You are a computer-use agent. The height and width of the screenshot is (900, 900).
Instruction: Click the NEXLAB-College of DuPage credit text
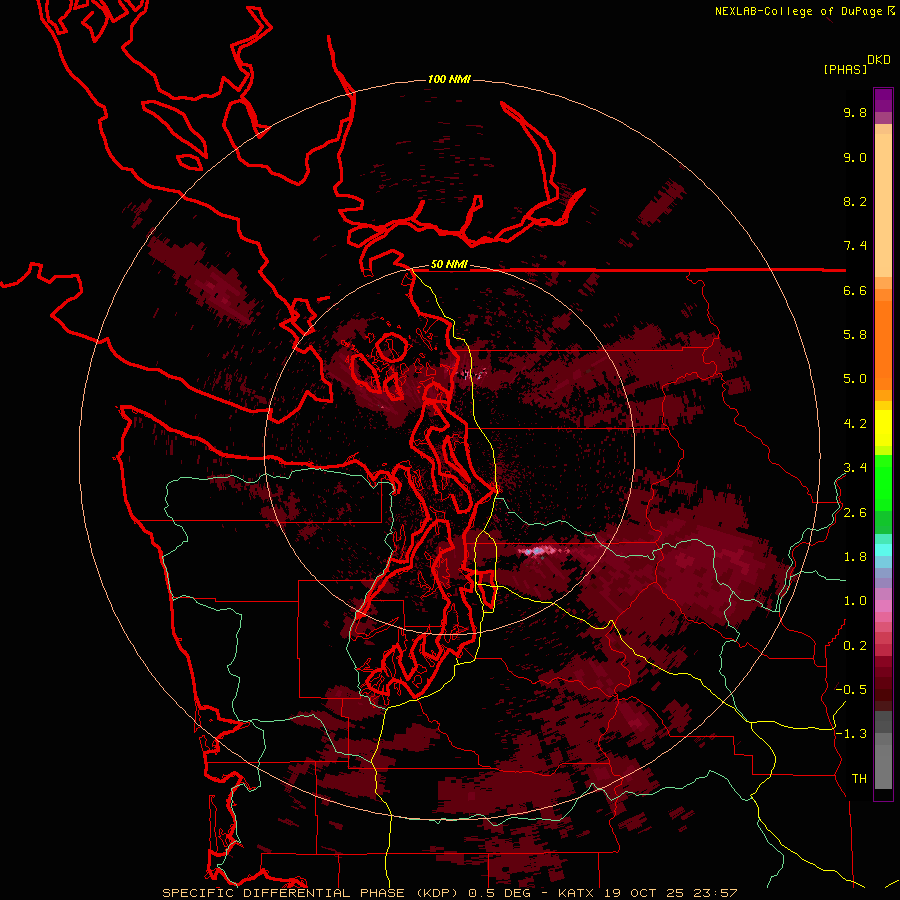coord(798,11)
